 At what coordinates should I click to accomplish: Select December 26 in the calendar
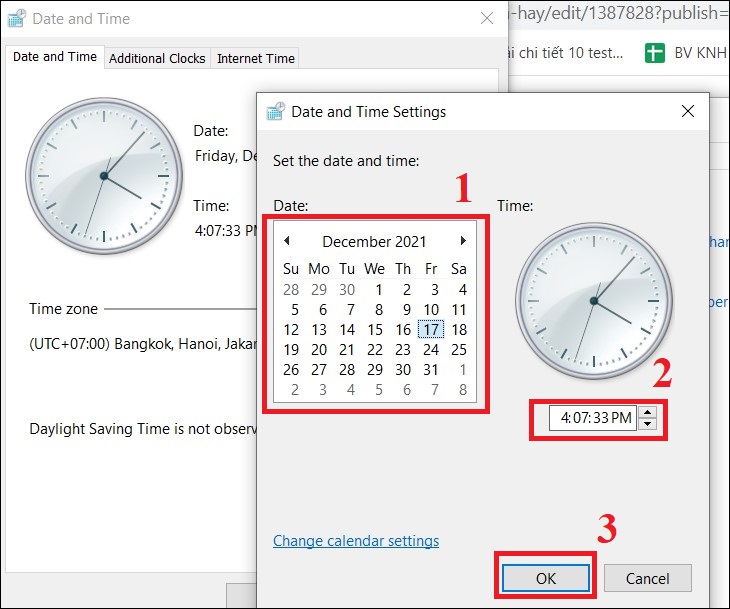click(x=291, y=370)
